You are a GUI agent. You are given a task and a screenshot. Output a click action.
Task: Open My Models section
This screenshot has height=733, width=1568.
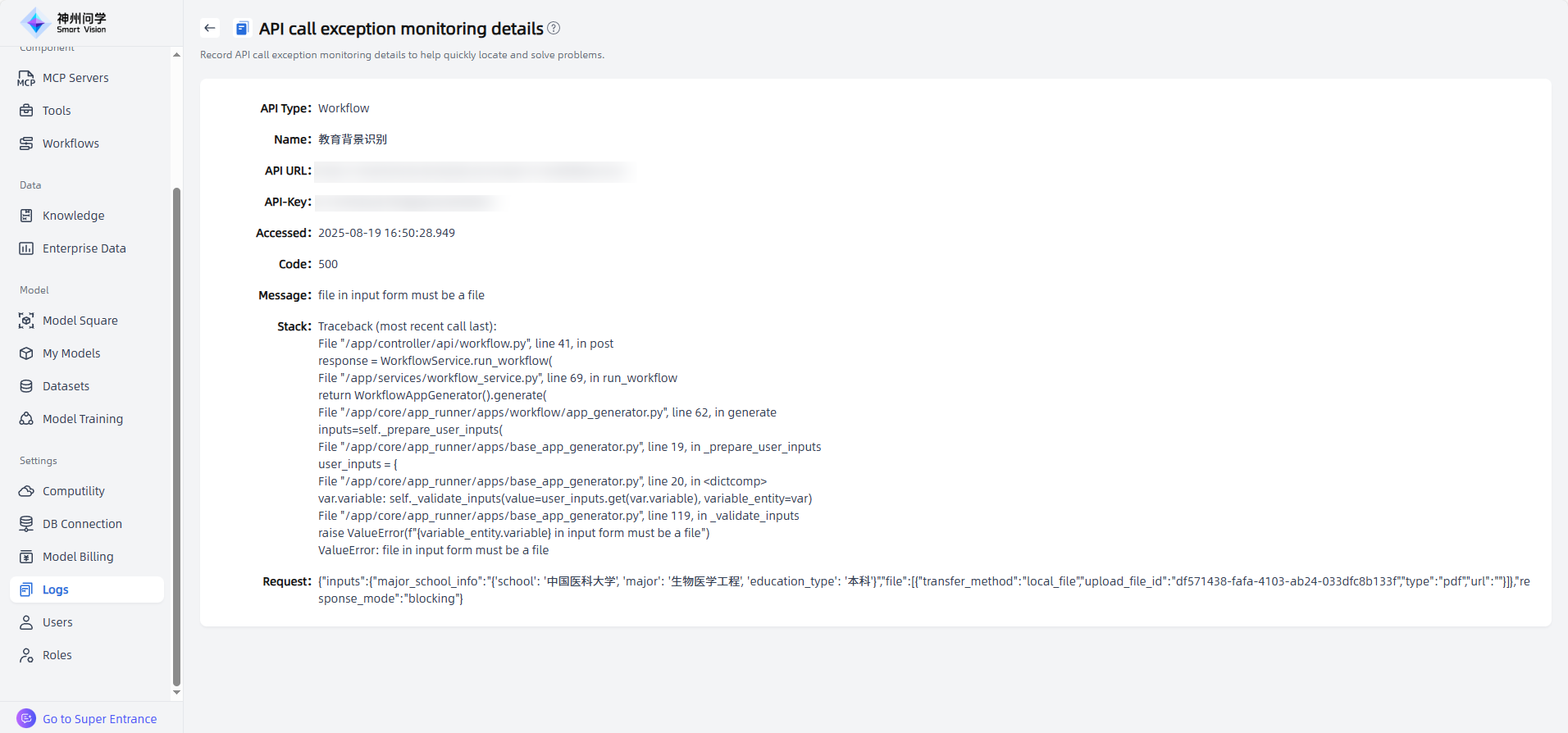71,353
